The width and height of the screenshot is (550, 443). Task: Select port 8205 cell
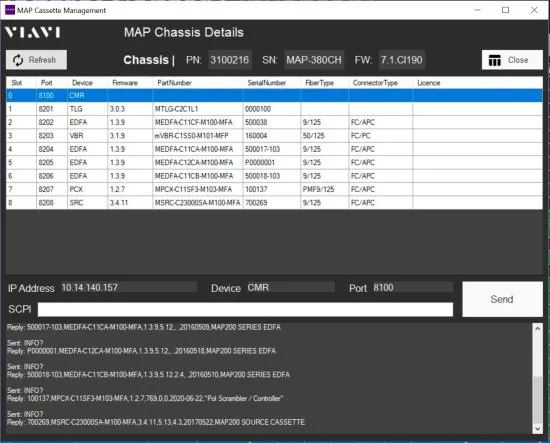52,162
